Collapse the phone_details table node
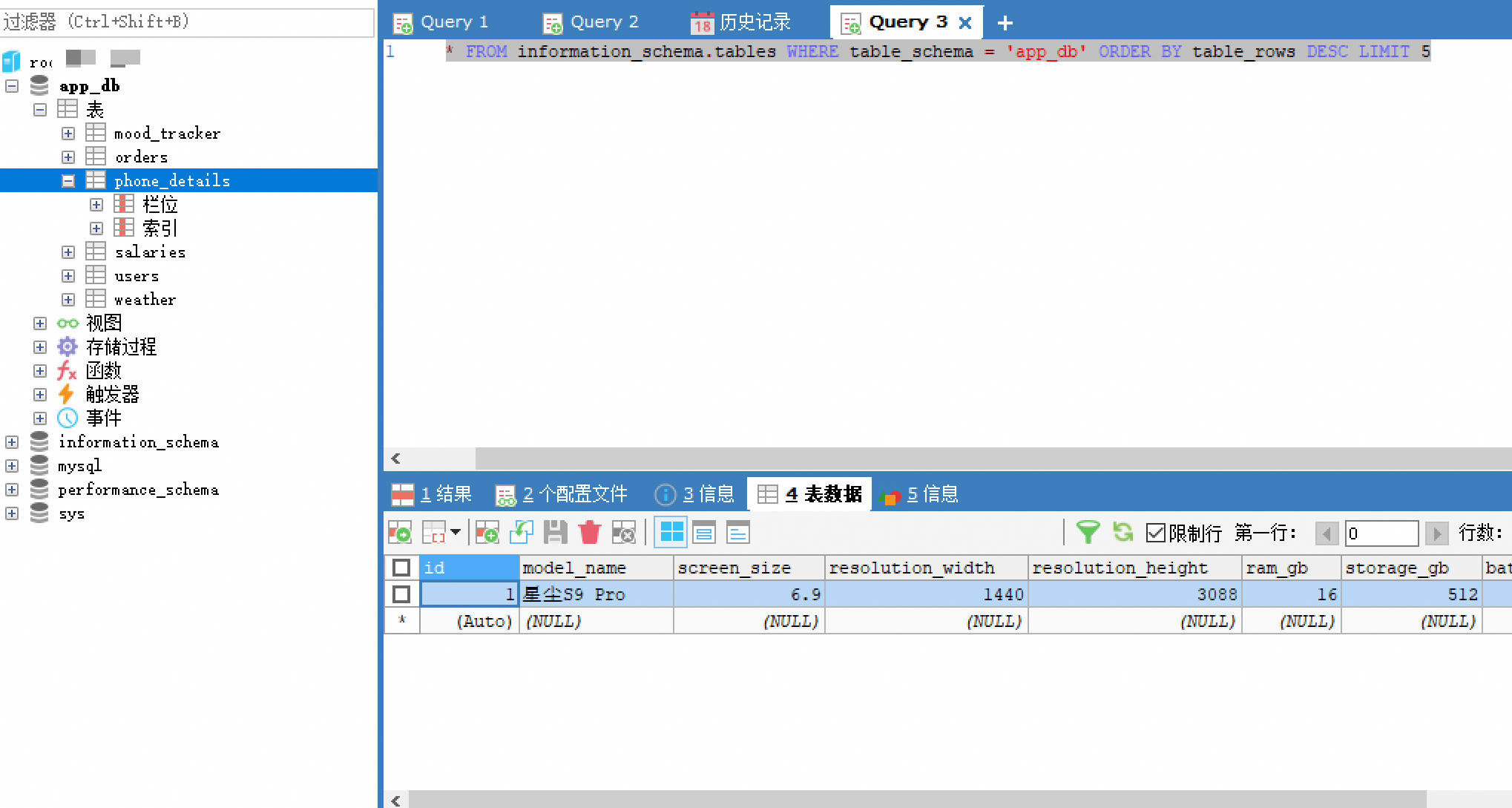1512x808 pixels. (x=68, y=181)
